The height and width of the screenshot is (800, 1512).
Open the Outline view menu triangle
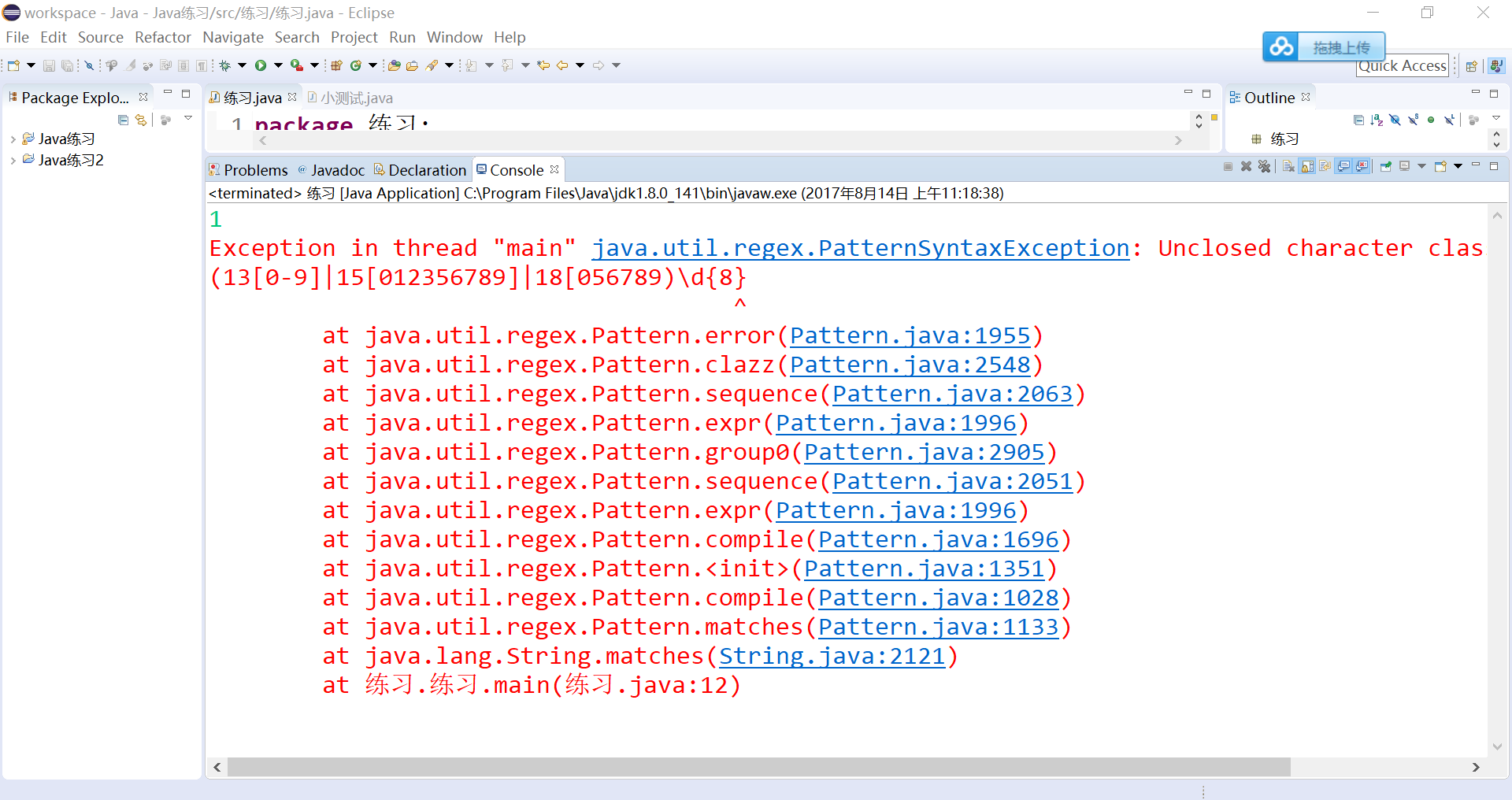coord(1496,117)
